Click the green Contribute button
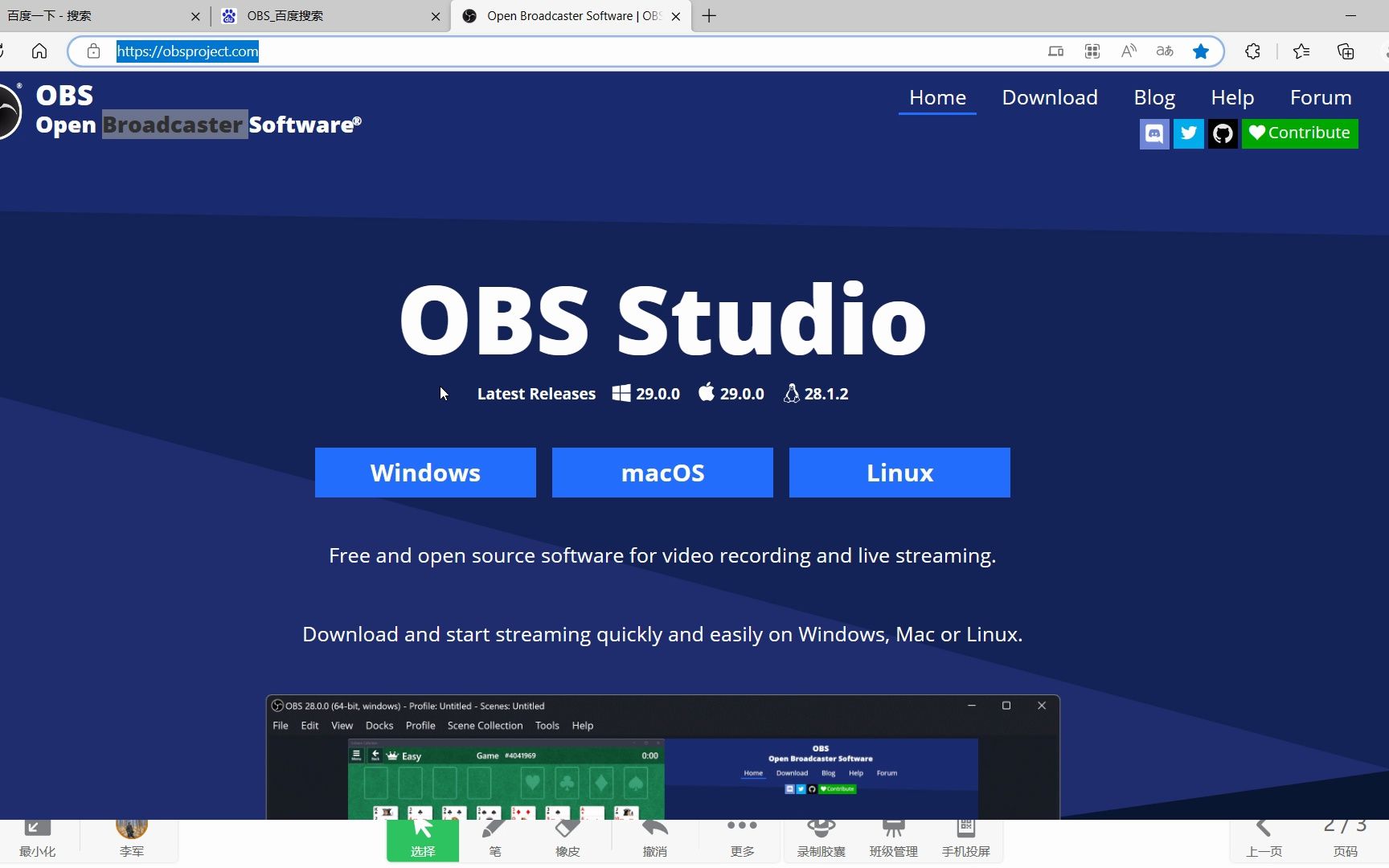 click(x=1300, y=133)
